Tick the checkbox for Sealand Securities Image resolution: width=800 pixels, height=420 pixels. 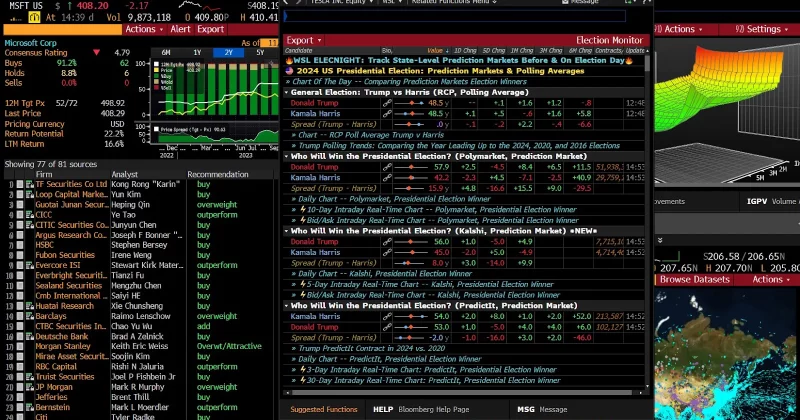click(20, 286)
